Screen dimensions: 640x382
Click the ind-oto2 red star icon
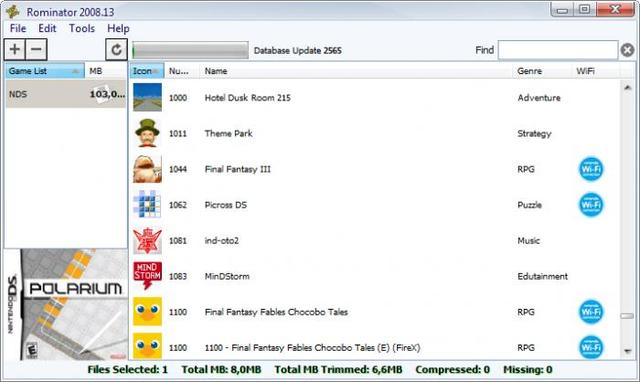tap(147, 240)
